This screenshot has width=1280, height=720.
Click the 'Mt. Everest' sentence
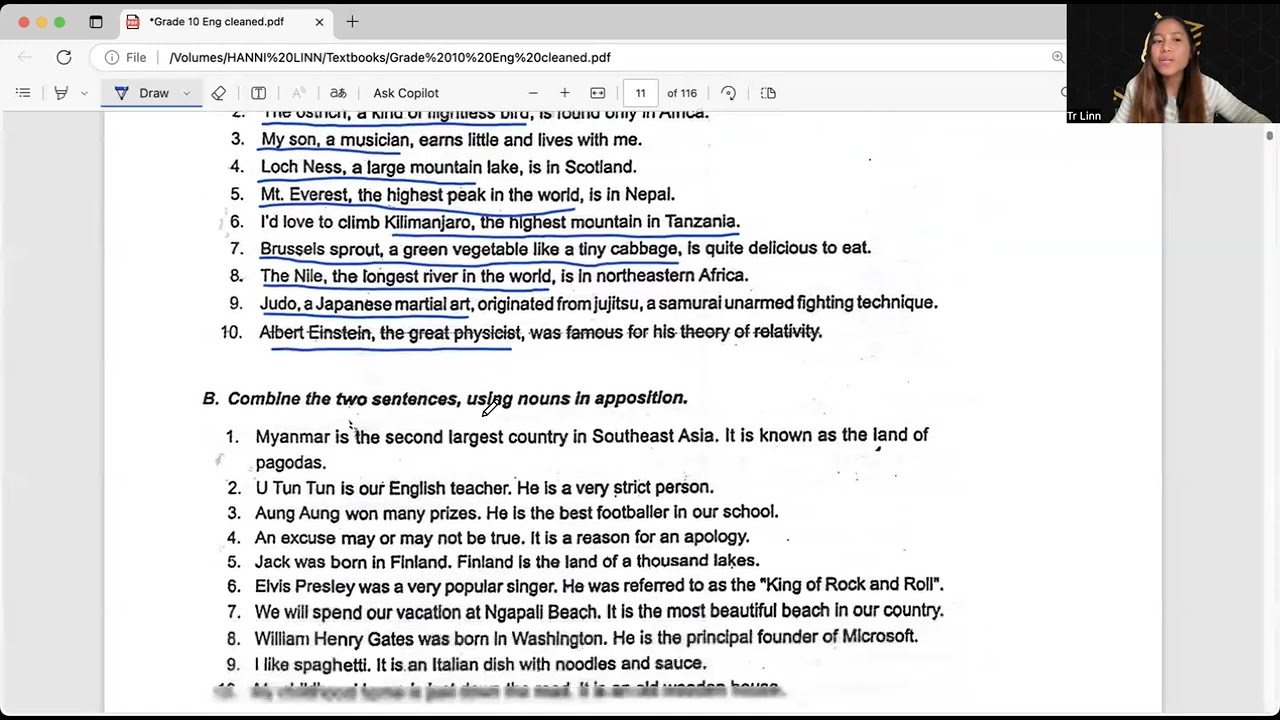[467, 194]
